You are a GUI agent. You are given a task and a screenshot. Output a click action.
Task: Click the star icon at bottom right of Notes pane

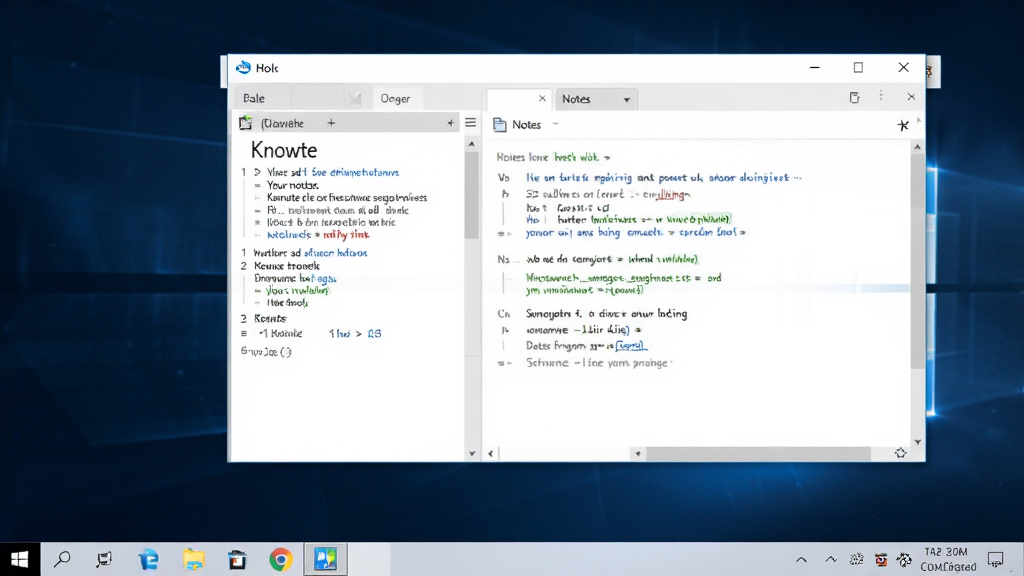coord(901,453)
